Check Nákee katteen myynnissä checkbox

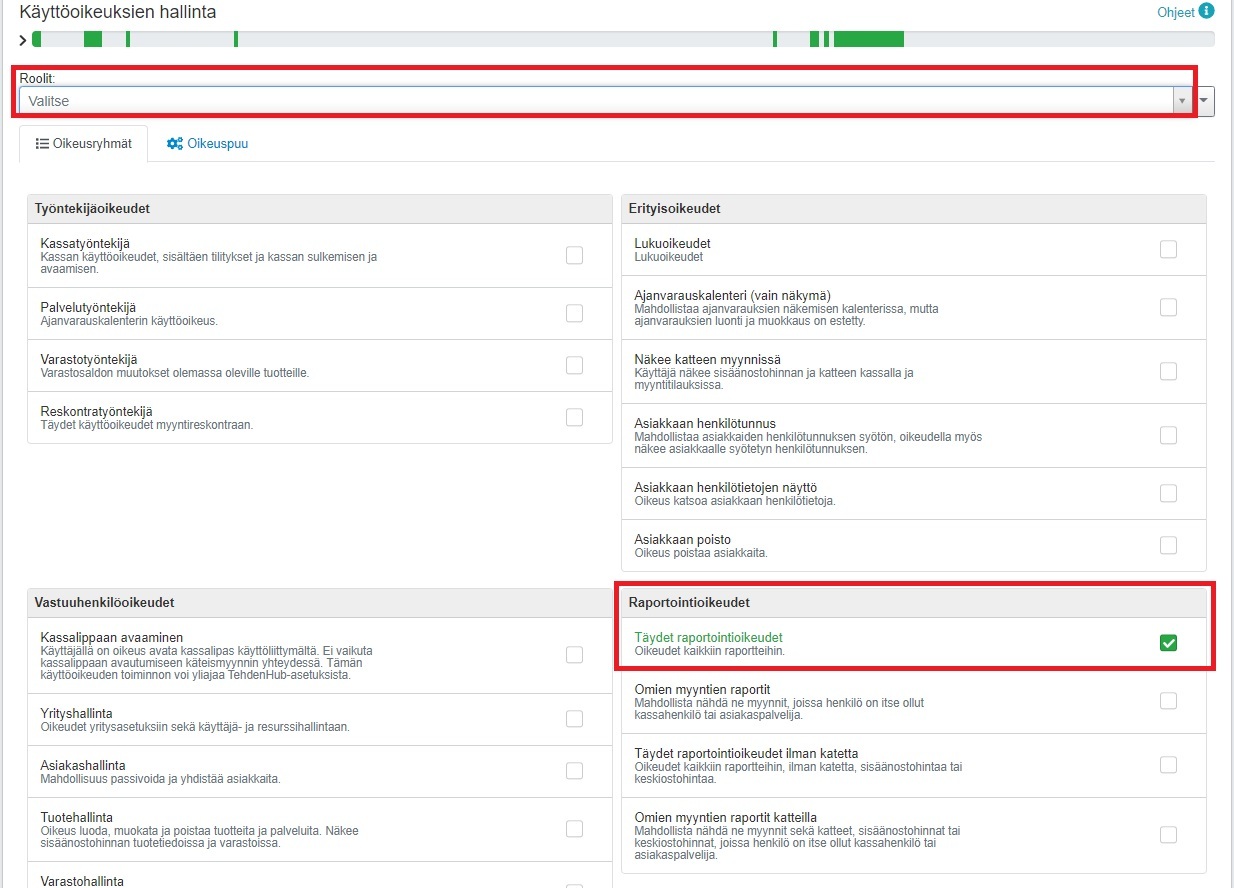tap(1168, 371)
